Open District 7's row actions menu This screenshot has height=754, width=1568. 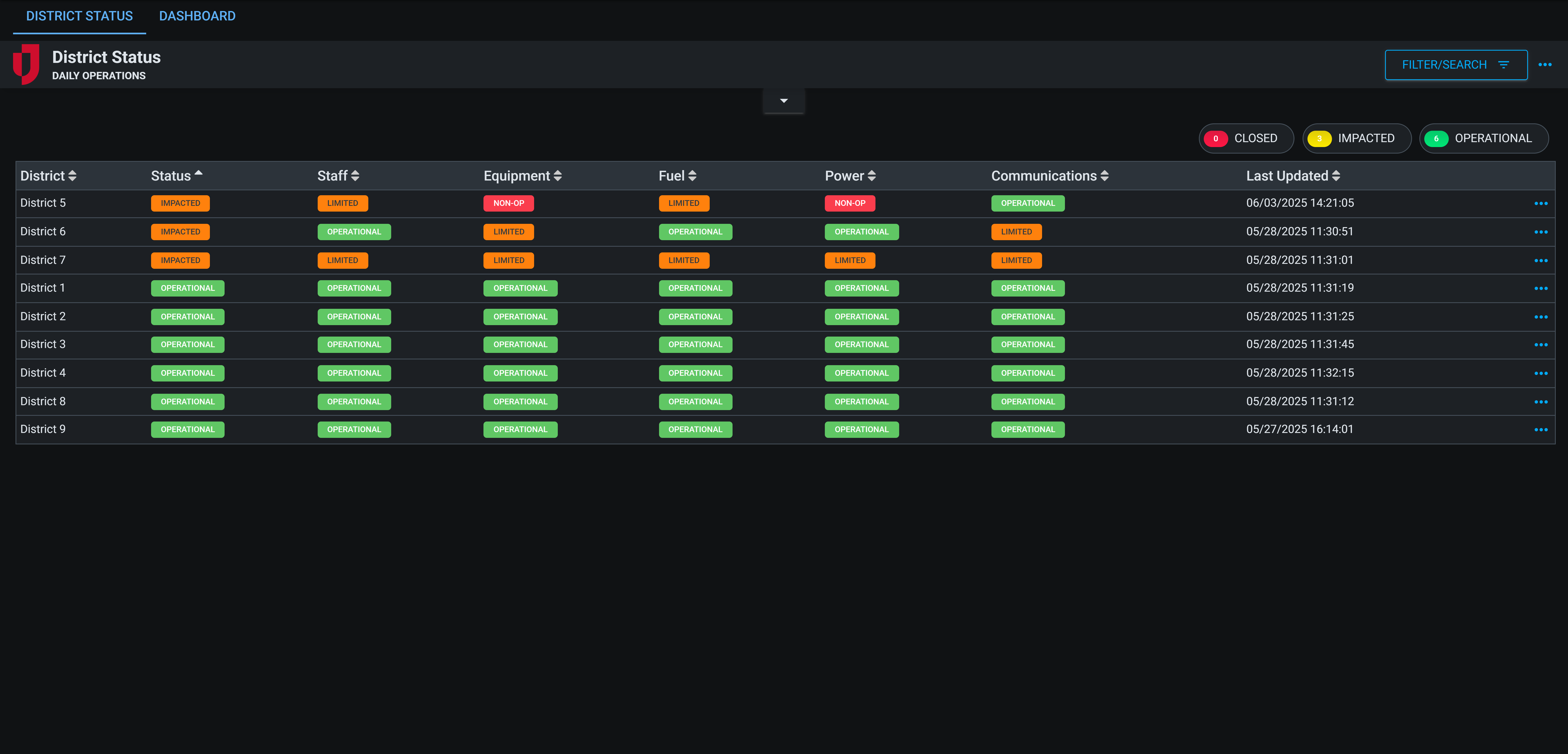tap(1541, 260)
